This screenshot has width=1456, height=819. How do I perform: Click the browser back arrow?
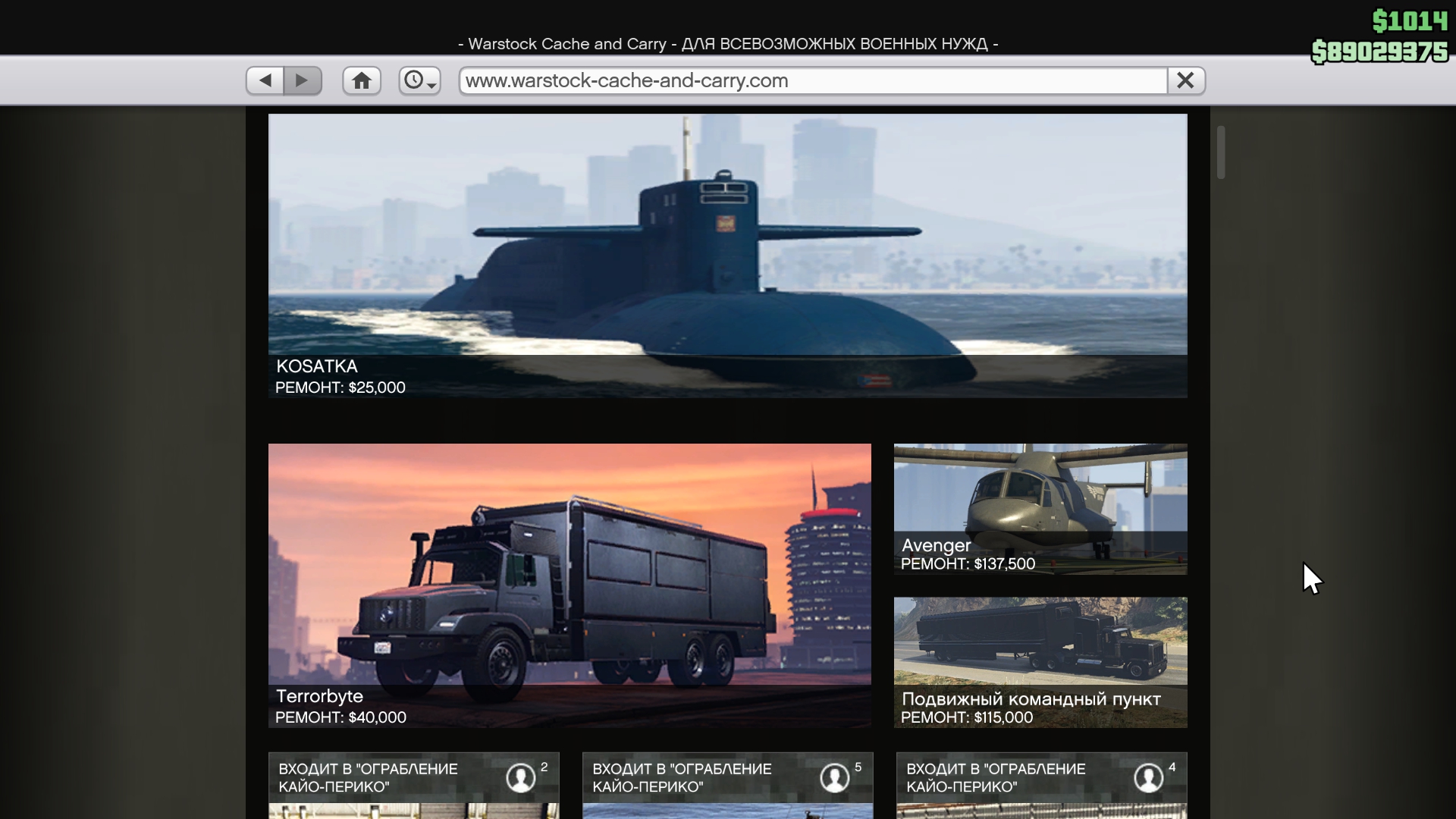pyautogui.click(x=265, y=80)
